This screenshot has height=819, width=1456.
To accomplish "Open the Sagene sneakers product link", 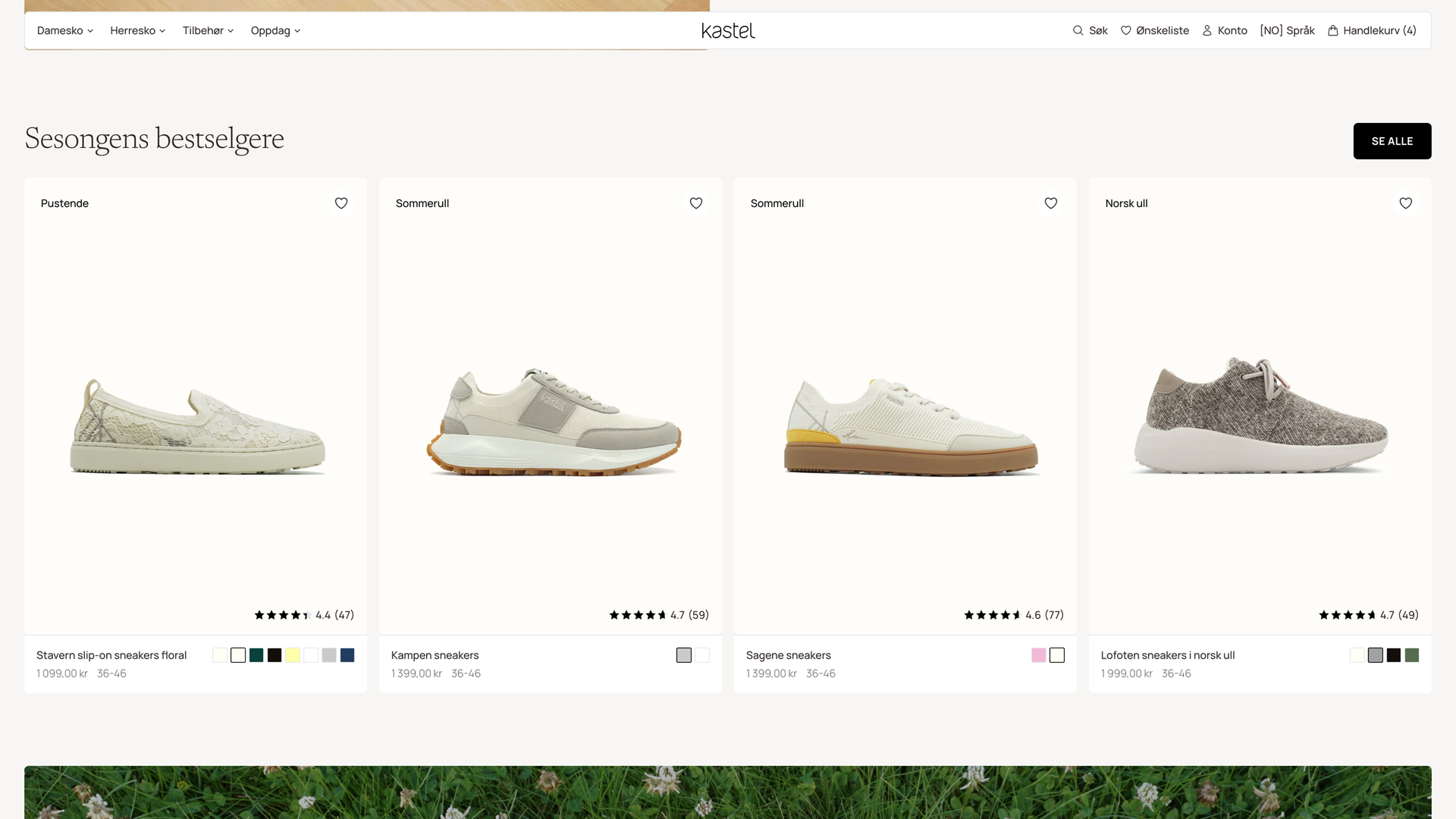I will tap(788, 655).
